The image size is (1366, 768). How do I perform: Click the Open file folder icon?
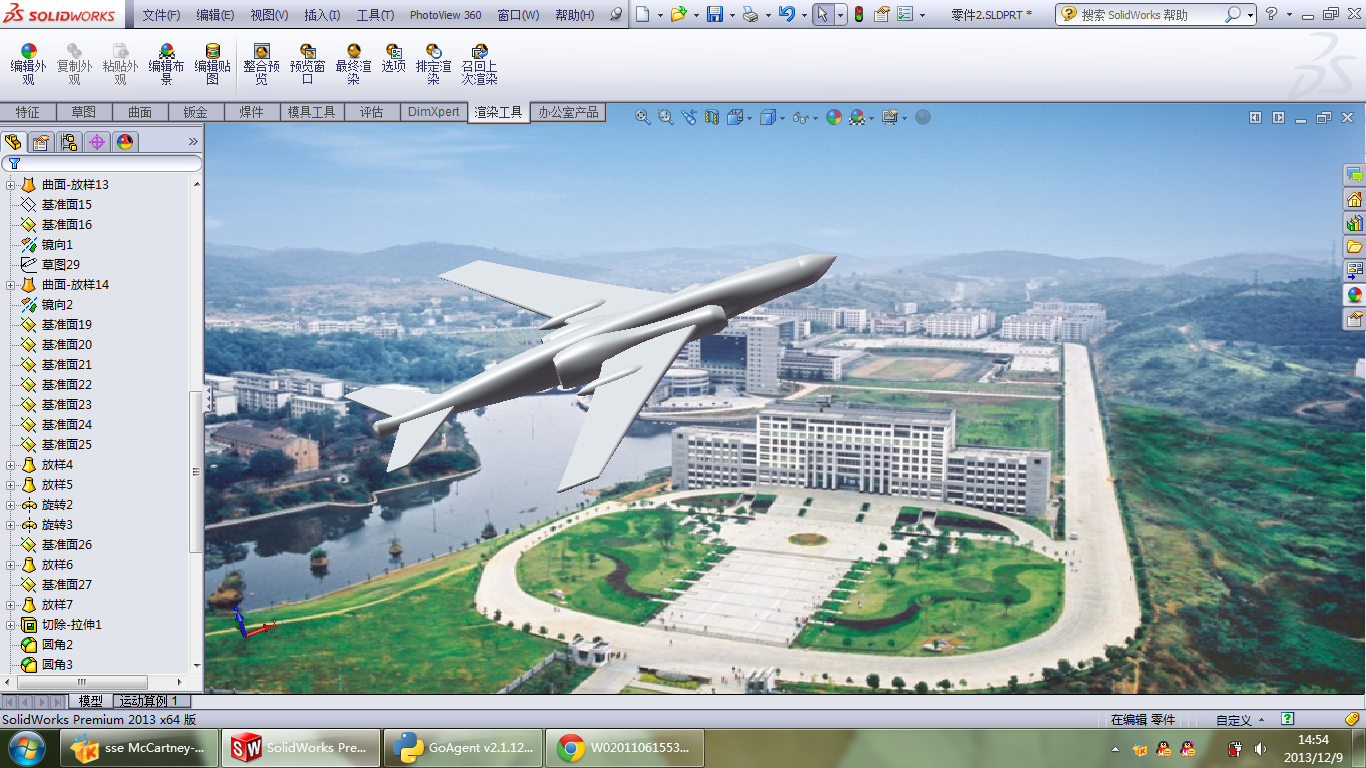click(679, 14)
